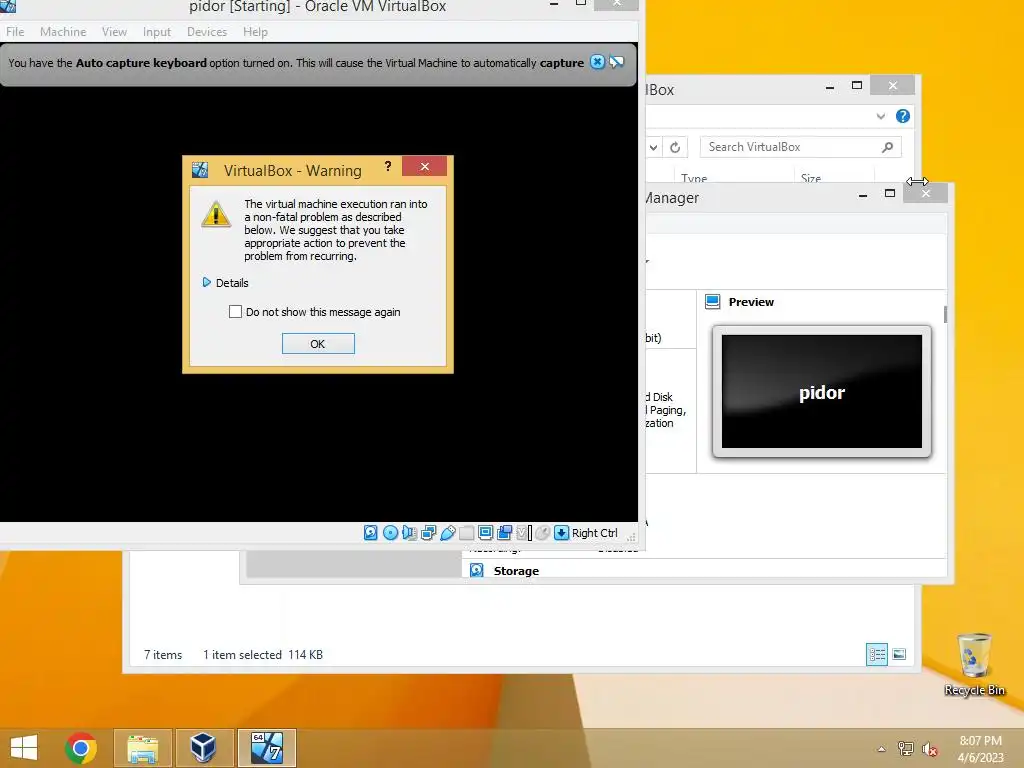
Task: Open the File menu
Action: click(x=15, y=31)
